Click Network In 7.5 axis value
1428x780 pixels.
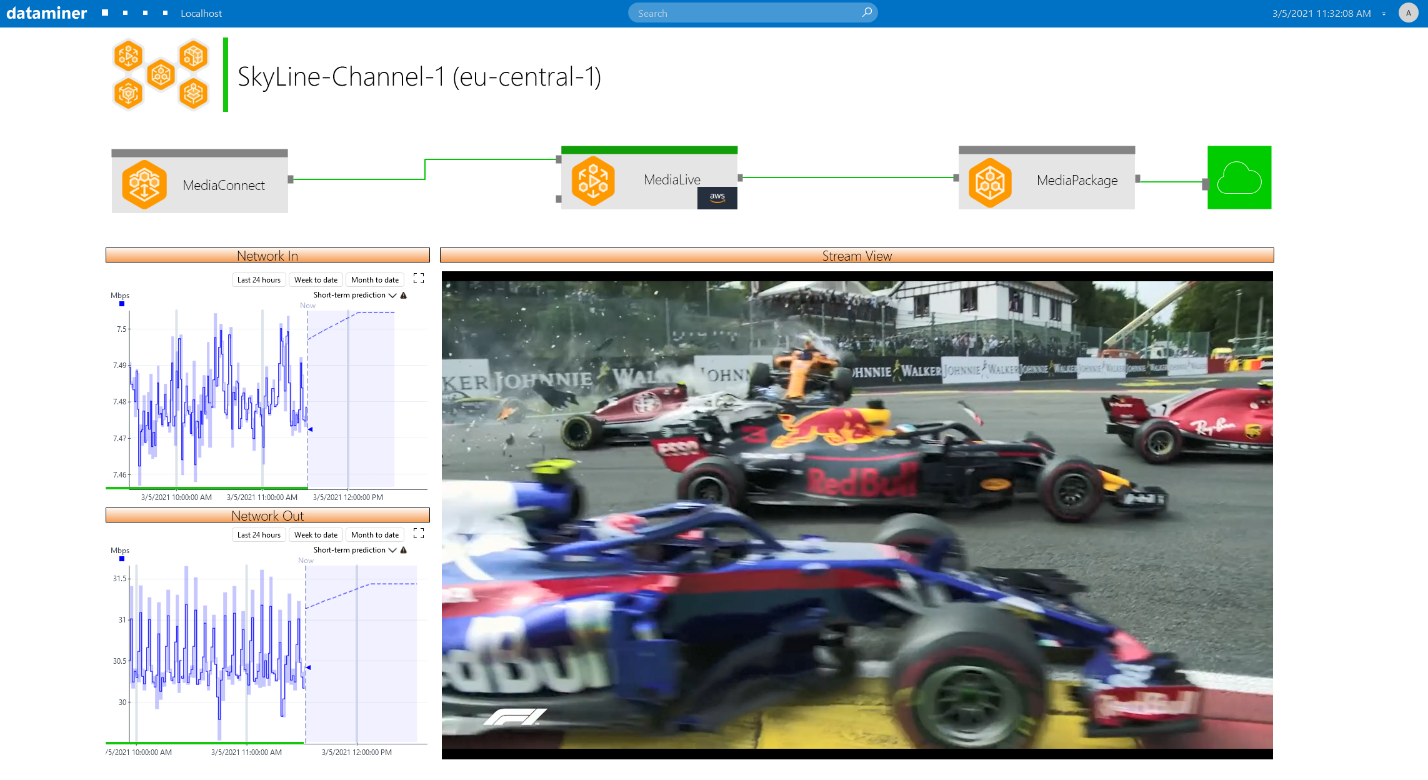click(121, 329)
